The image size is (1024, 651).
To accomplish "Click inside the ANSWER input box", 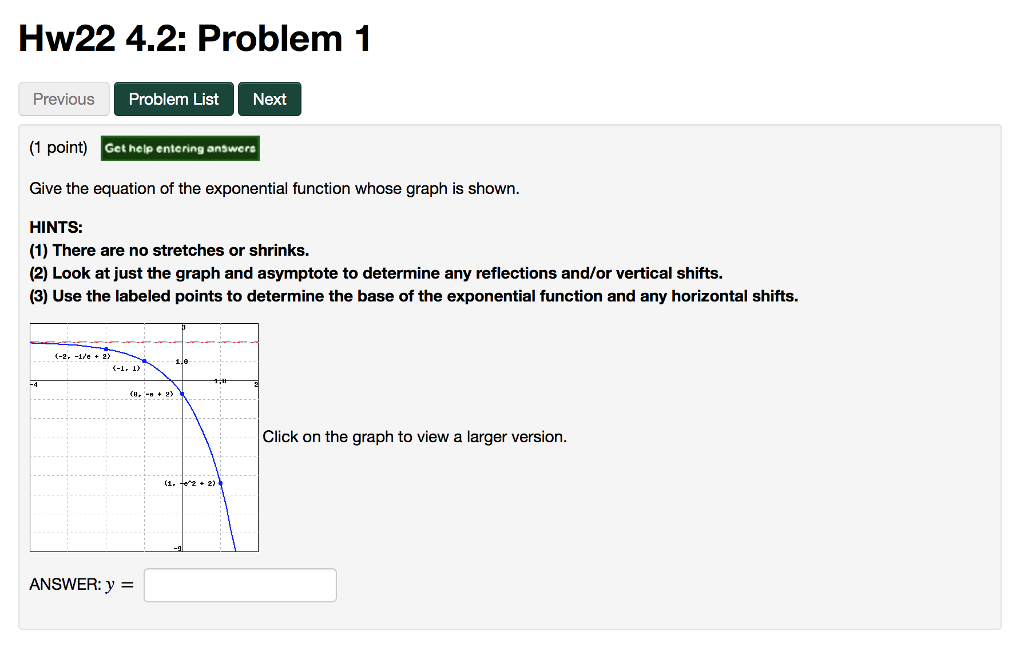I will click(239, 584).
